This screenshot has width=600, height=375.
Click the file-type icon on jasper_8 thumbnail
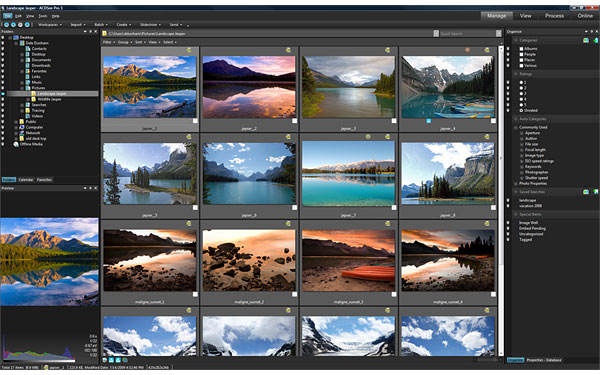pyautogui.click(x=487, y=137)
